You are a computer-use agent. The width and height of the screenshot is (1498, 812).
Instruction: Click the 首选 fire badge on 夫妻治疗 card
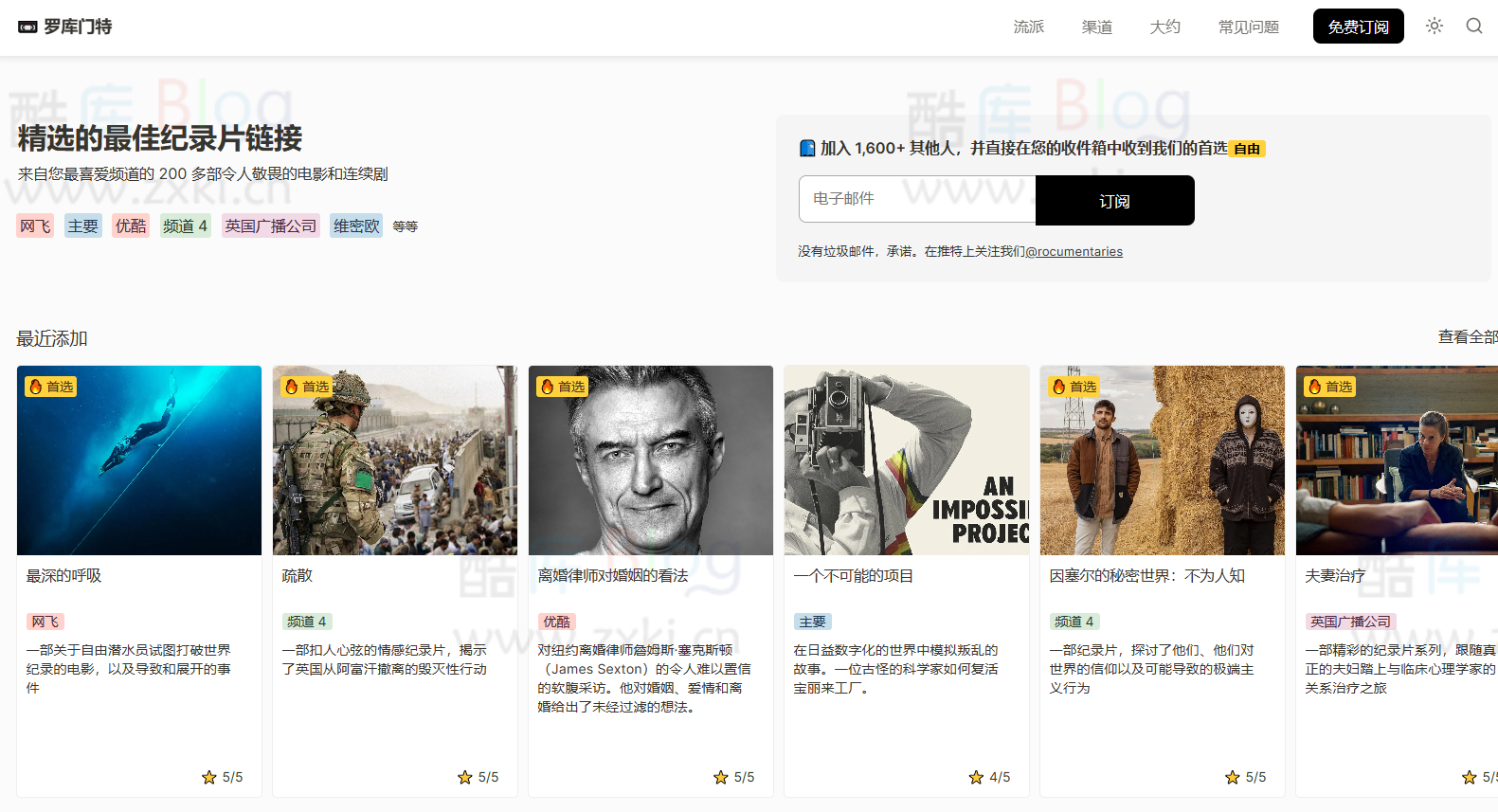[x=1330, y=387]
